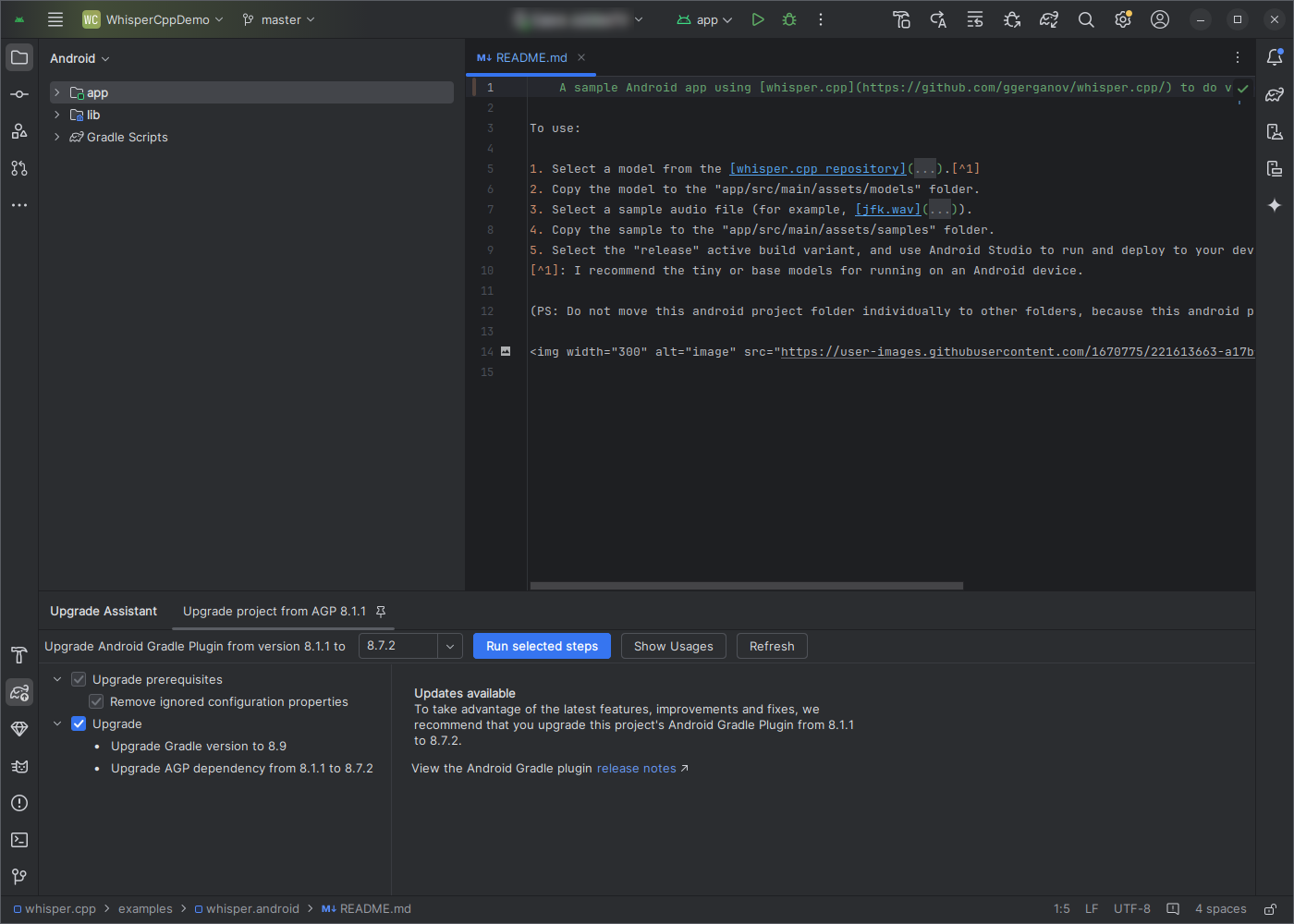Open the AGP version 8.7.2 dropdown
The width and height of the screenshot is (1294, 924).
pyautogui.click(x=449, y=646)
